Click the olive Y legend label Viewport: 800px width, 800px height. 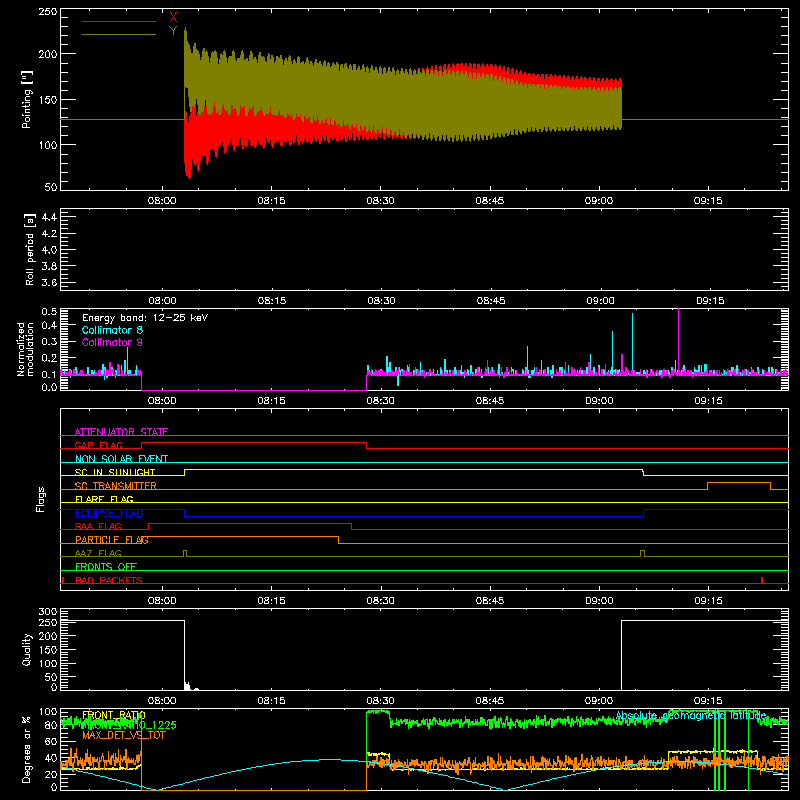[x=173, y=31]
